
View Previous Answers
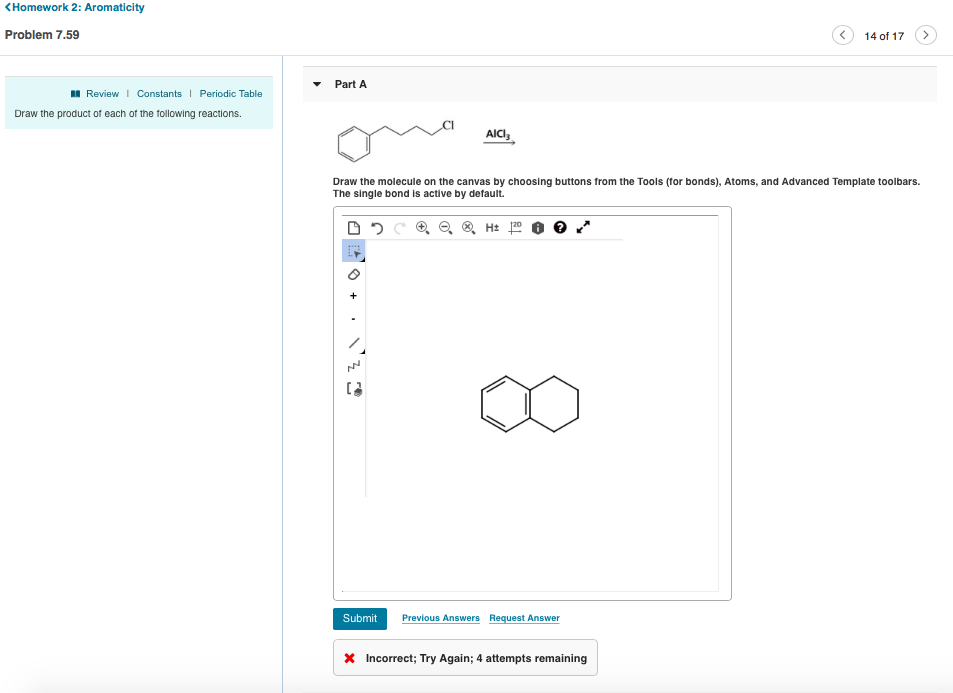point(440,618)
